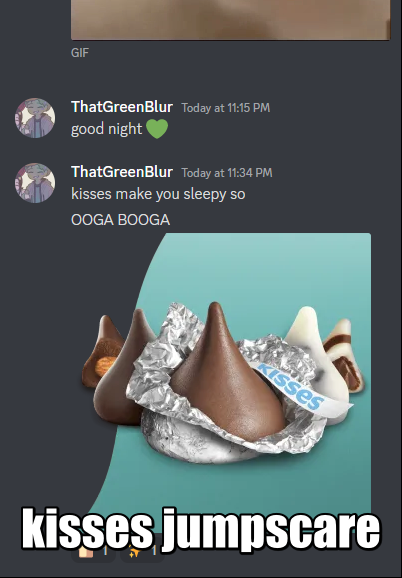Click the Today at 11:15 PM timestamp

pyautogui.click(x=226, y=108)
